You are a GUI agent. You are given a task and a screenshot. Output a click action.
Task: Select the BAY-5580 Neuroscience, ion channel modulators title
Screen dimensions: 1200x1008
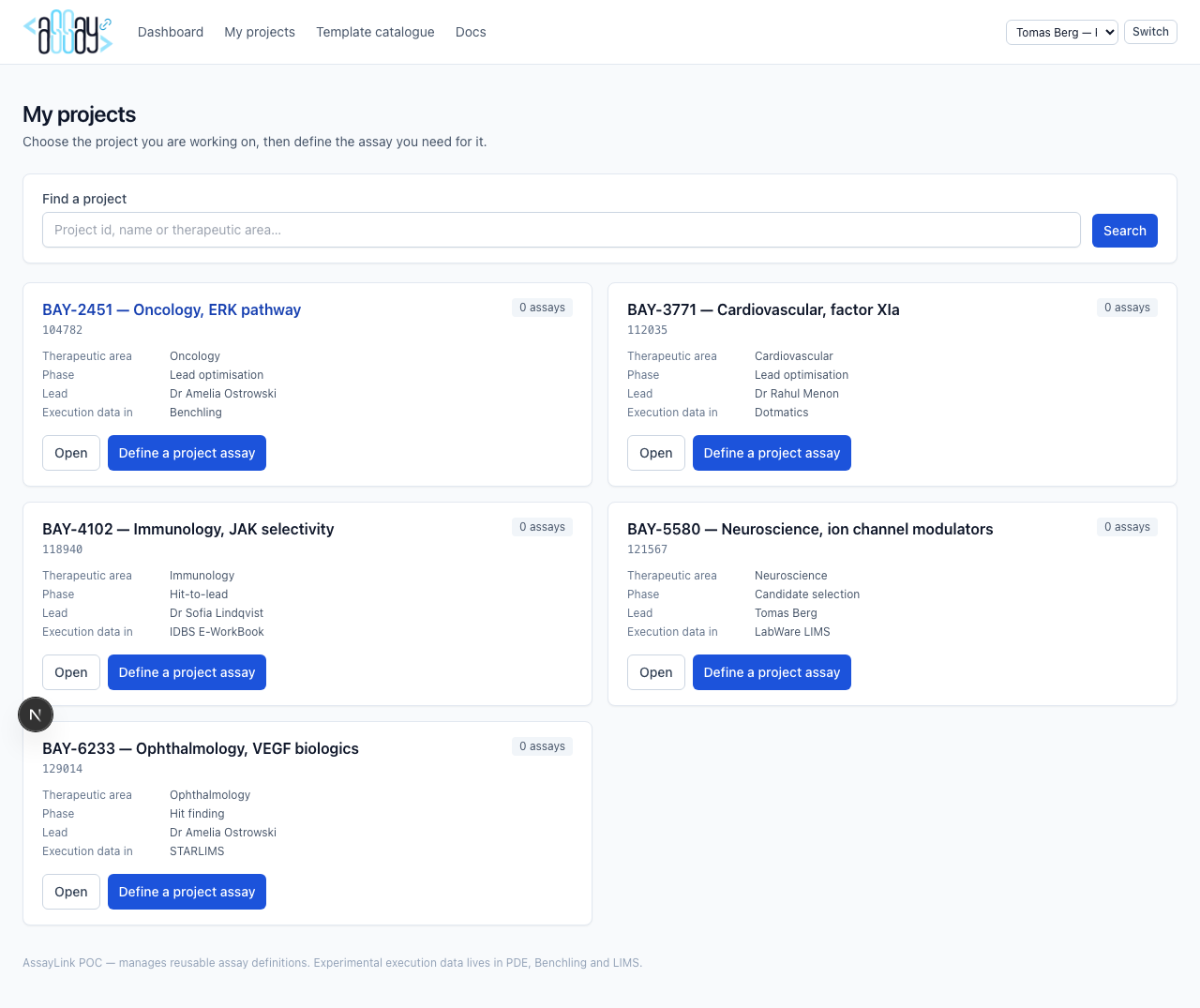click(x=810, y=529)
